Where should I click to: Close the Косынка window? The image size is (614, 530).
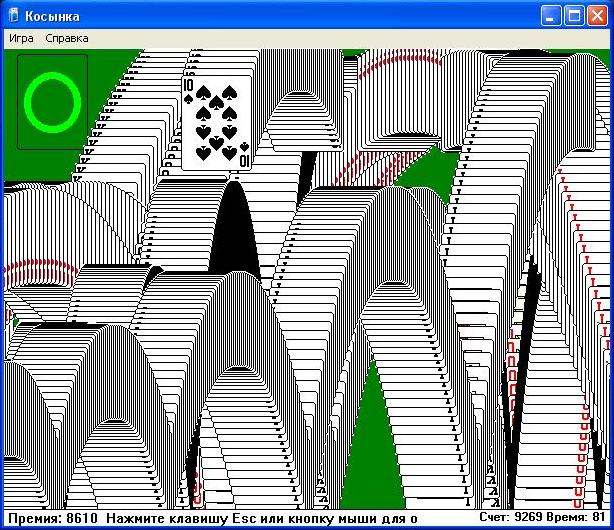(597, 16)
